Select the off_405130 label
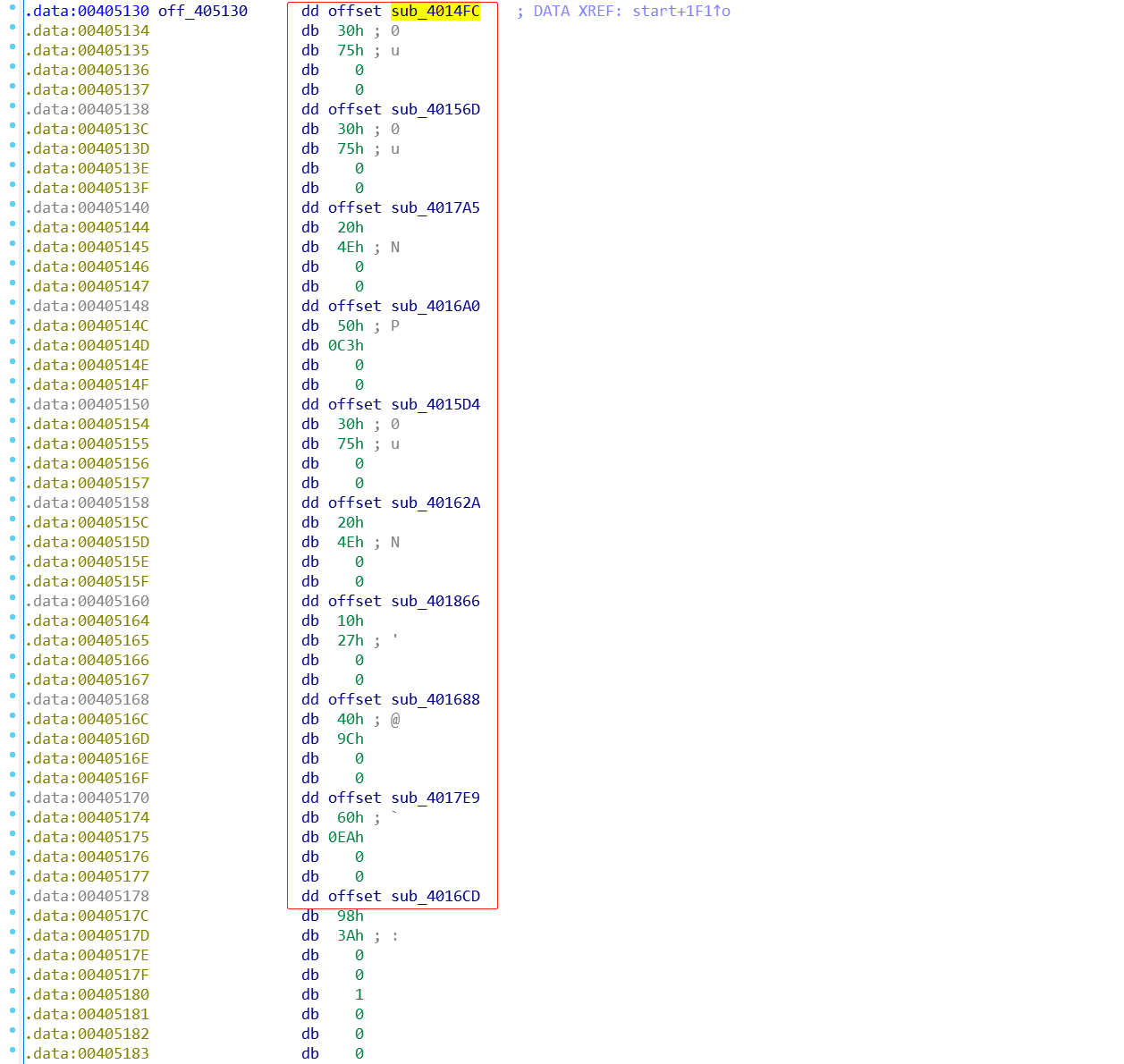1124x1064 pixels. (203, 11)
